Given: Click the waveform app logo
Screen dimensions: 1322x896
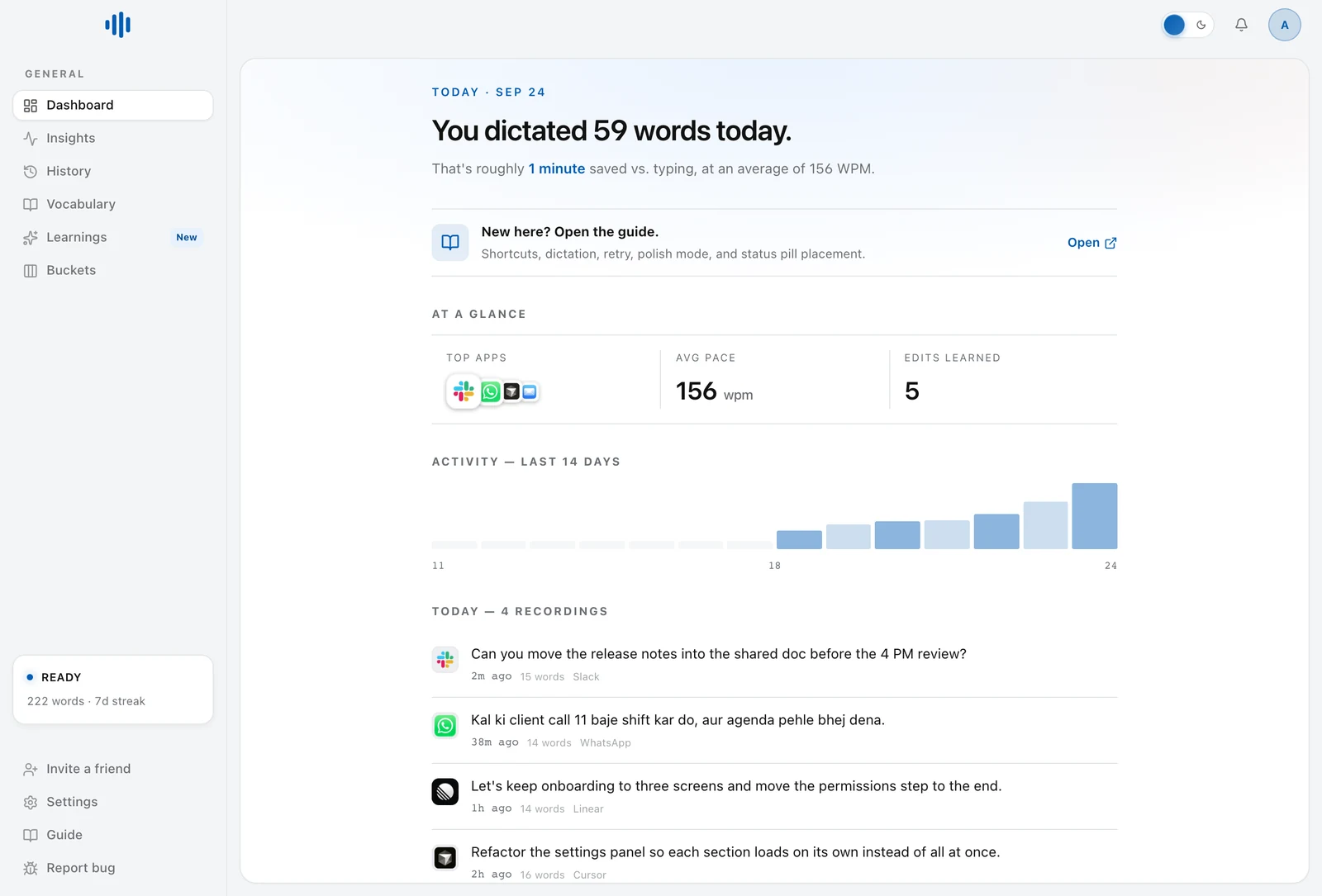Looking at the screenshot, I should [118, 25].
